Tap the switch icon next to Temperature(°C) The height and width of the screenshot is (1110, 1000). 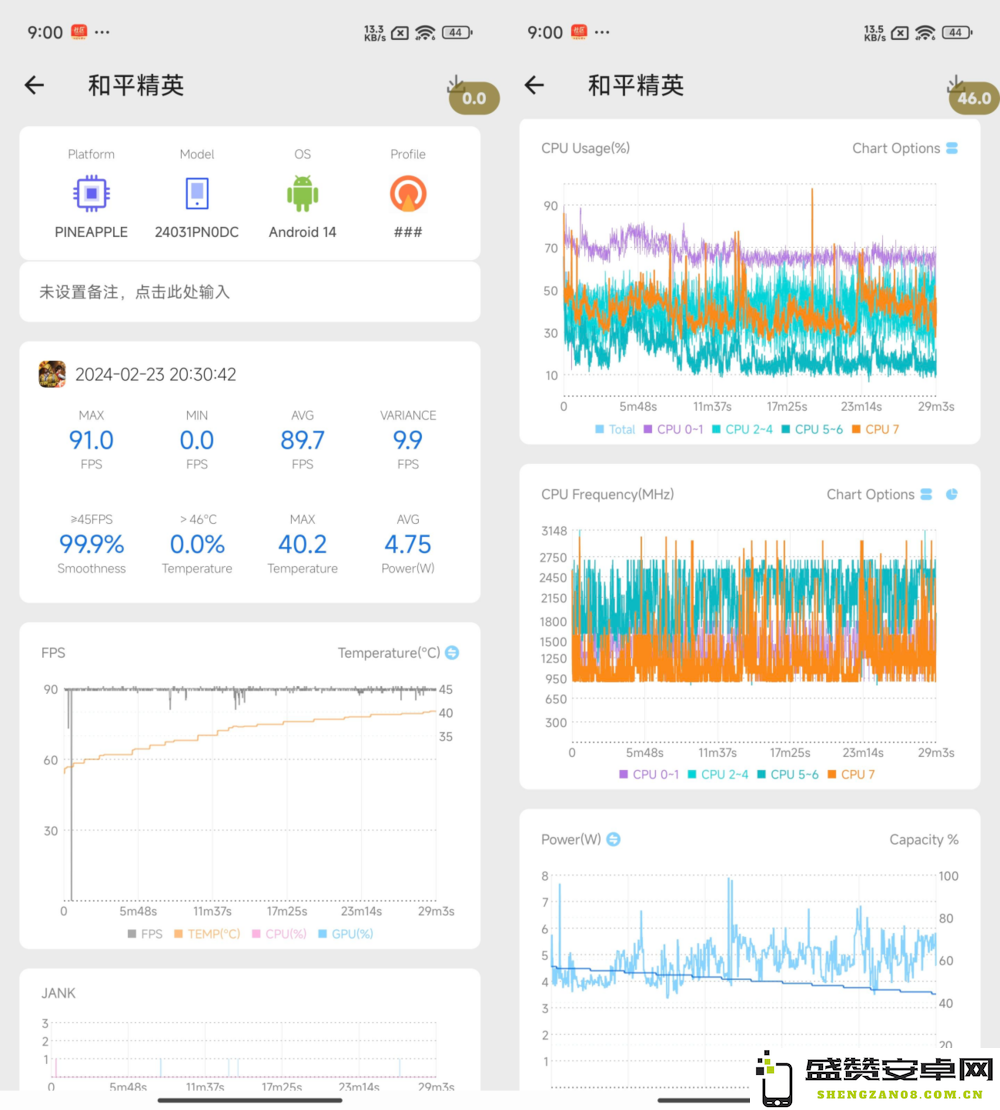pyautogui.click(x=452, y=653)
